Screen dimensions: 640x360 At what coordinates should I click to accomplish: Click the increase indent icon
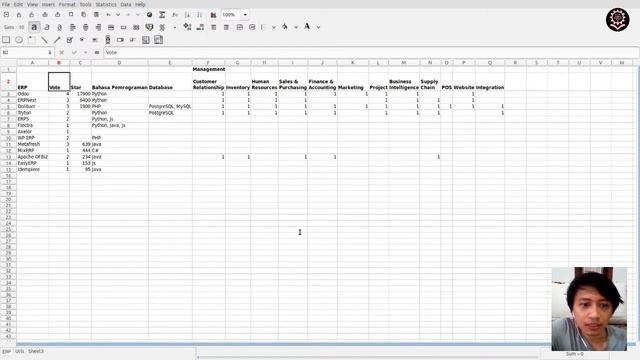click(226, 27)
